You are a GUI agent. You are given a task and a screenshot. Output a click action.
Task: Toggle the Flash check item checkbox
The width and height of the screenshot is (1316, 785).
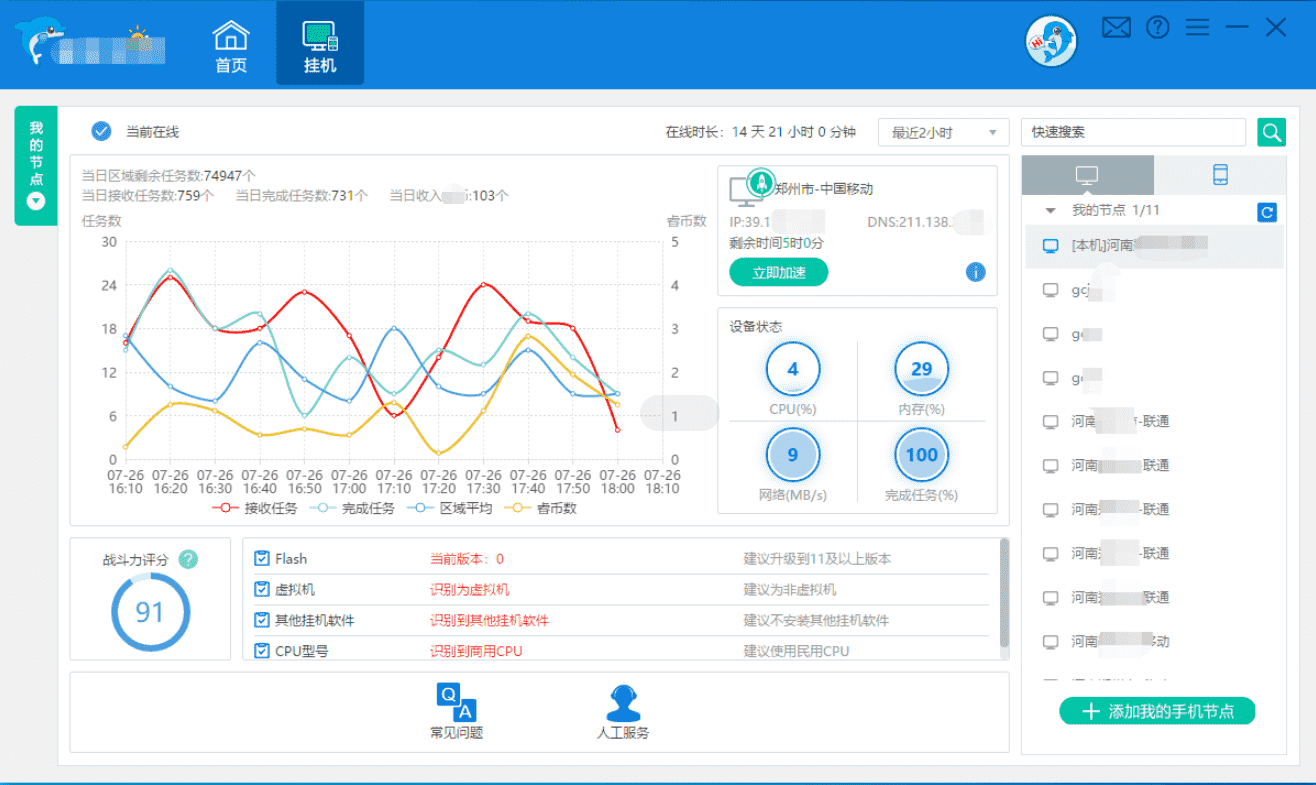262,559
